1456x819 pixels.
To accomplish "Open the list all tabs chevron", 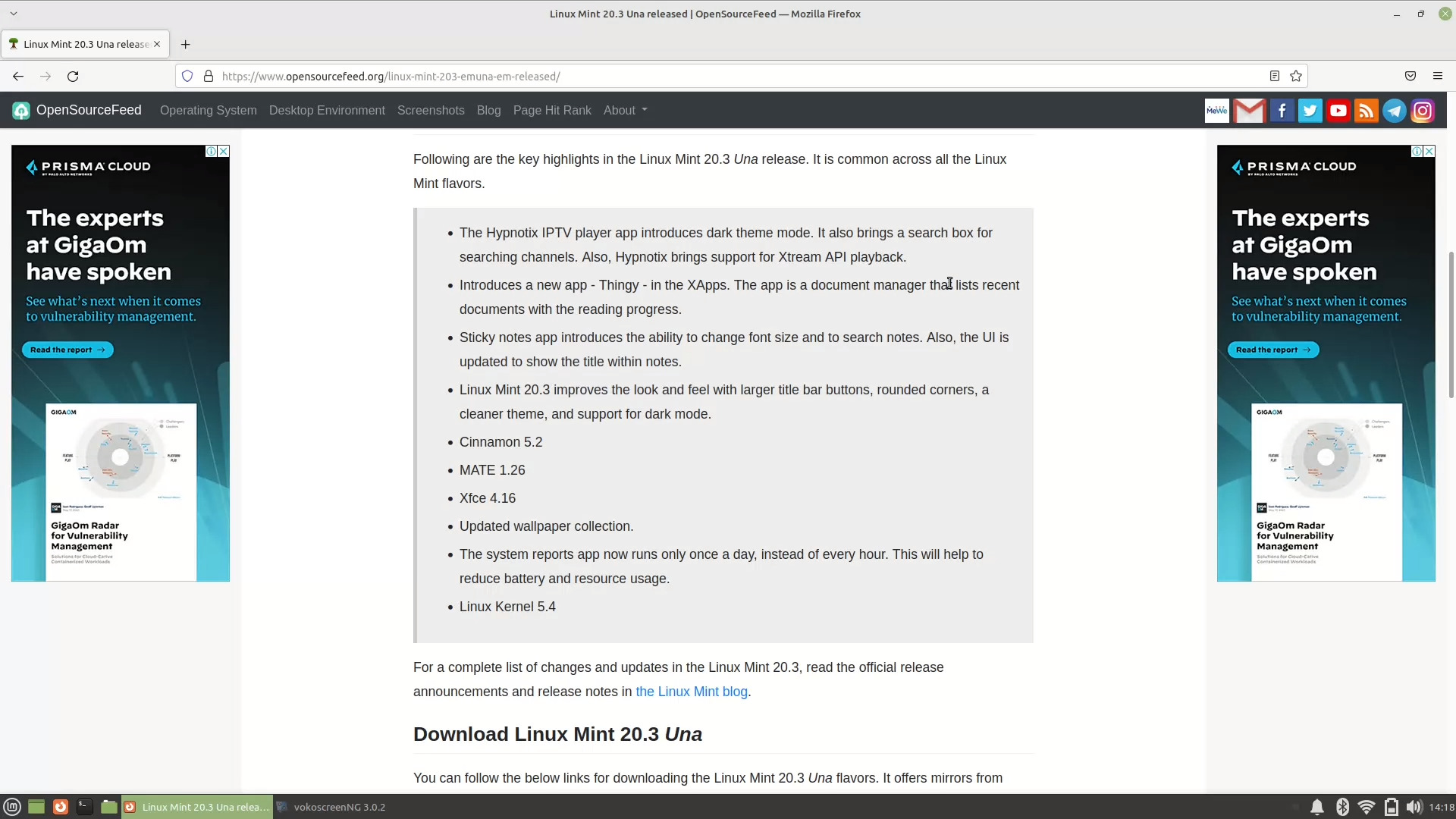I will [14, 14].
